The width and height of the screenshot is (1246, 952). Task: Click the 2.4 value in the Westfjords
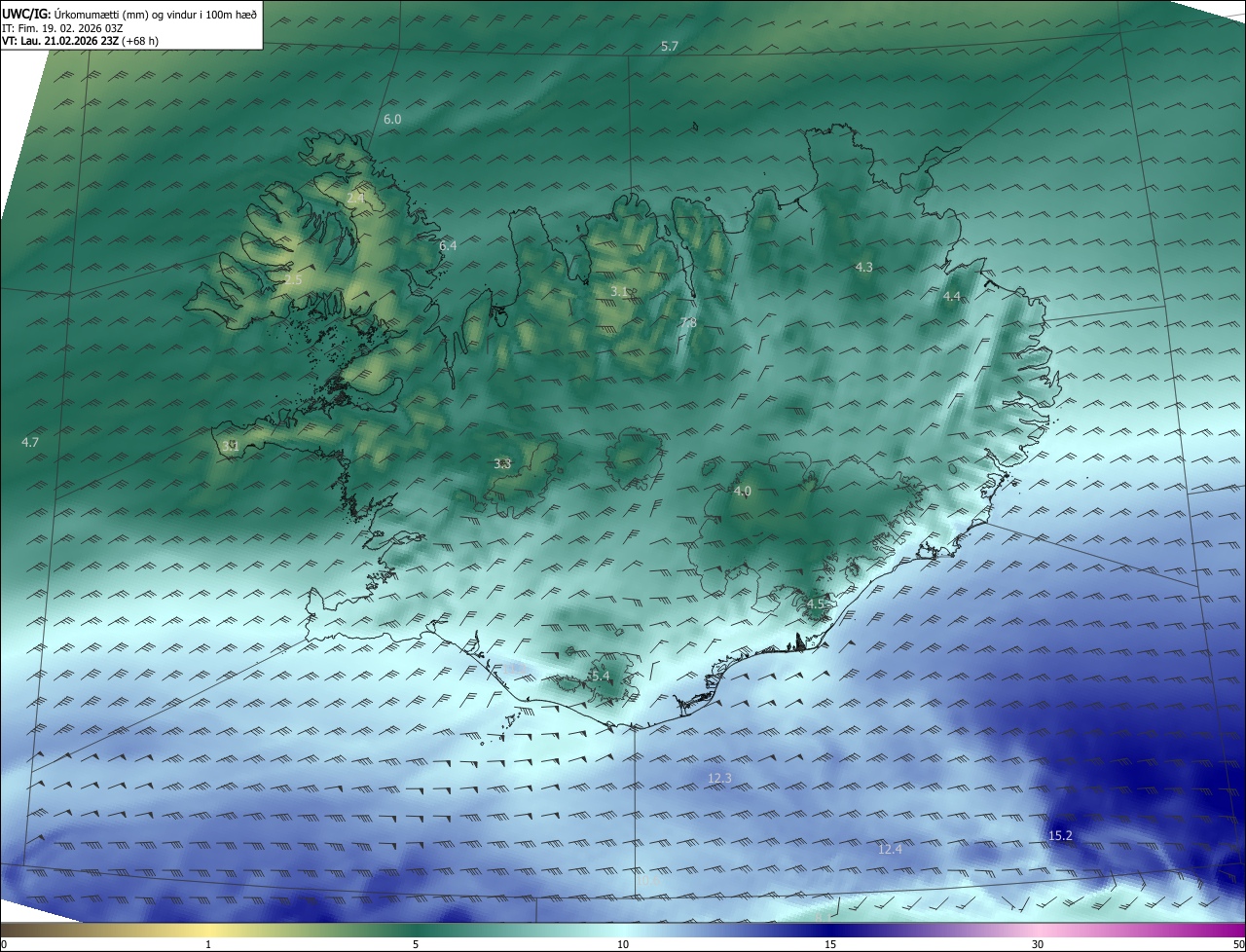click(355, 198)
